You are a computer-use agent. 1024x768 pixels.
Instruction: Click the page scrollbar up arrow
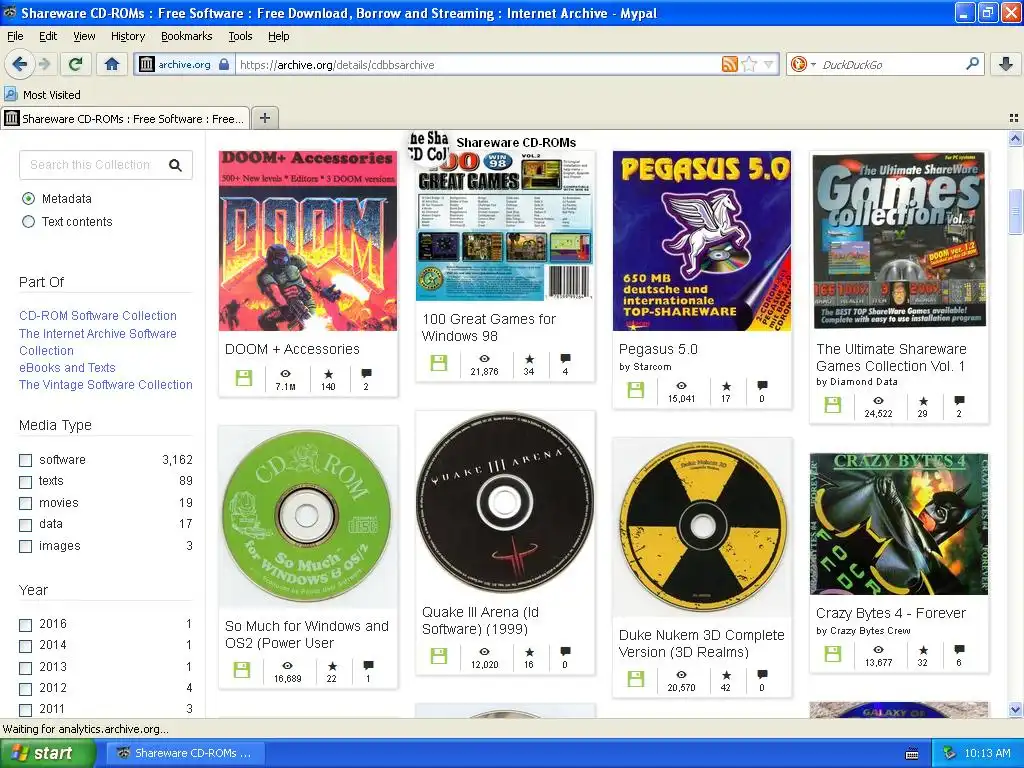click(1015, 138)
